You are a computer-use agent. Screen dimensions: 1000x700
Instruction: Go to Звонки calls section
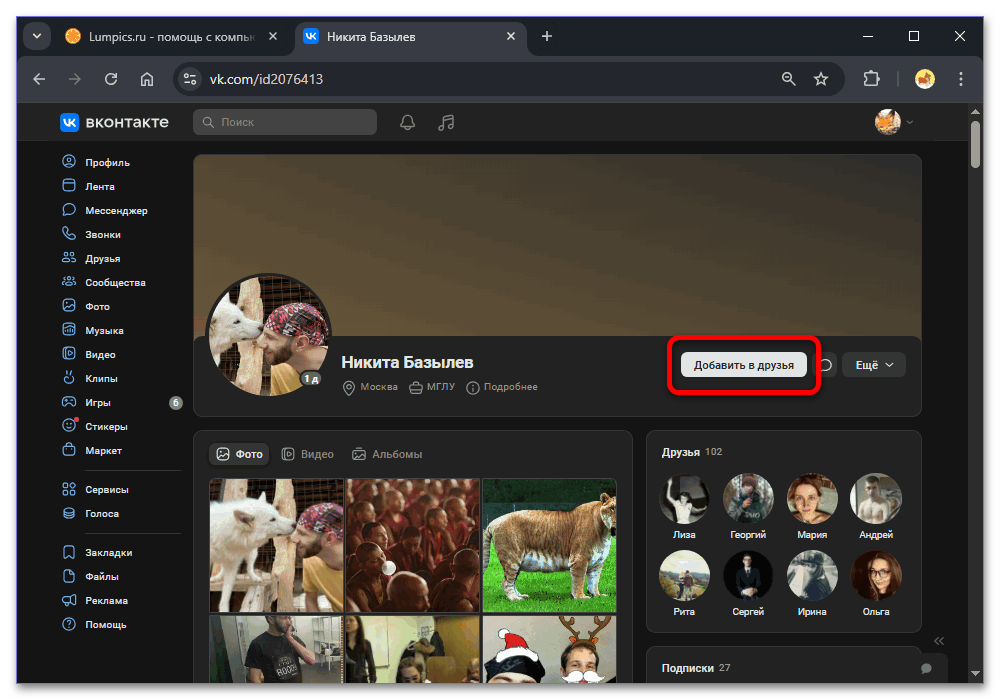click(91, 234)
